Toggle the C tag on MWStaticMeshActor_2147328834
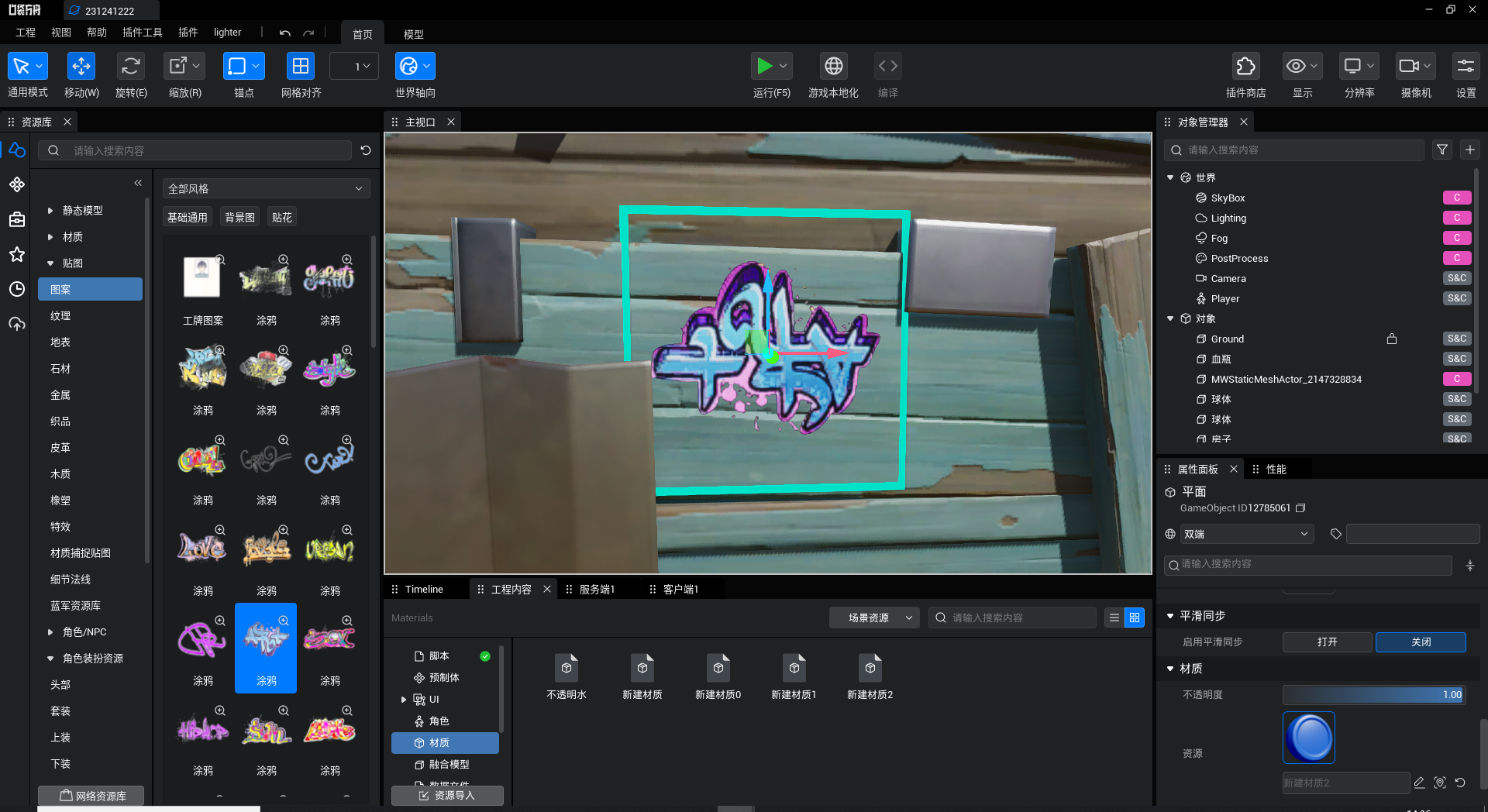Image resolution: width=1488 pixels, height=812 pixels. click(x=1457, y=379)
